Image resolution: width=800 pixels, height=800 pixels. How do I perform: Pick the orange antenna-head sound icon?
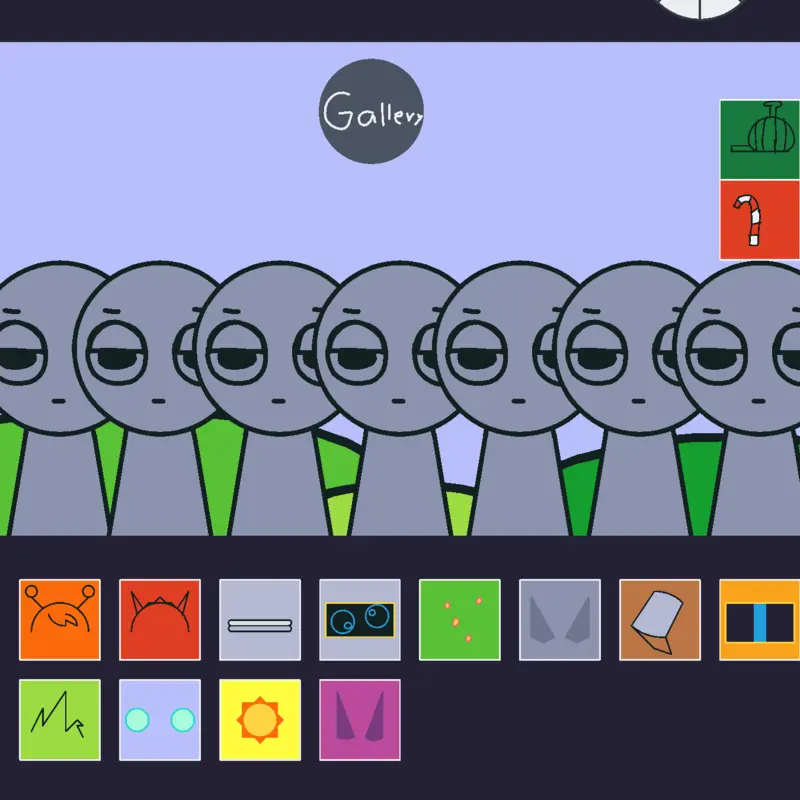pos(60,619)
